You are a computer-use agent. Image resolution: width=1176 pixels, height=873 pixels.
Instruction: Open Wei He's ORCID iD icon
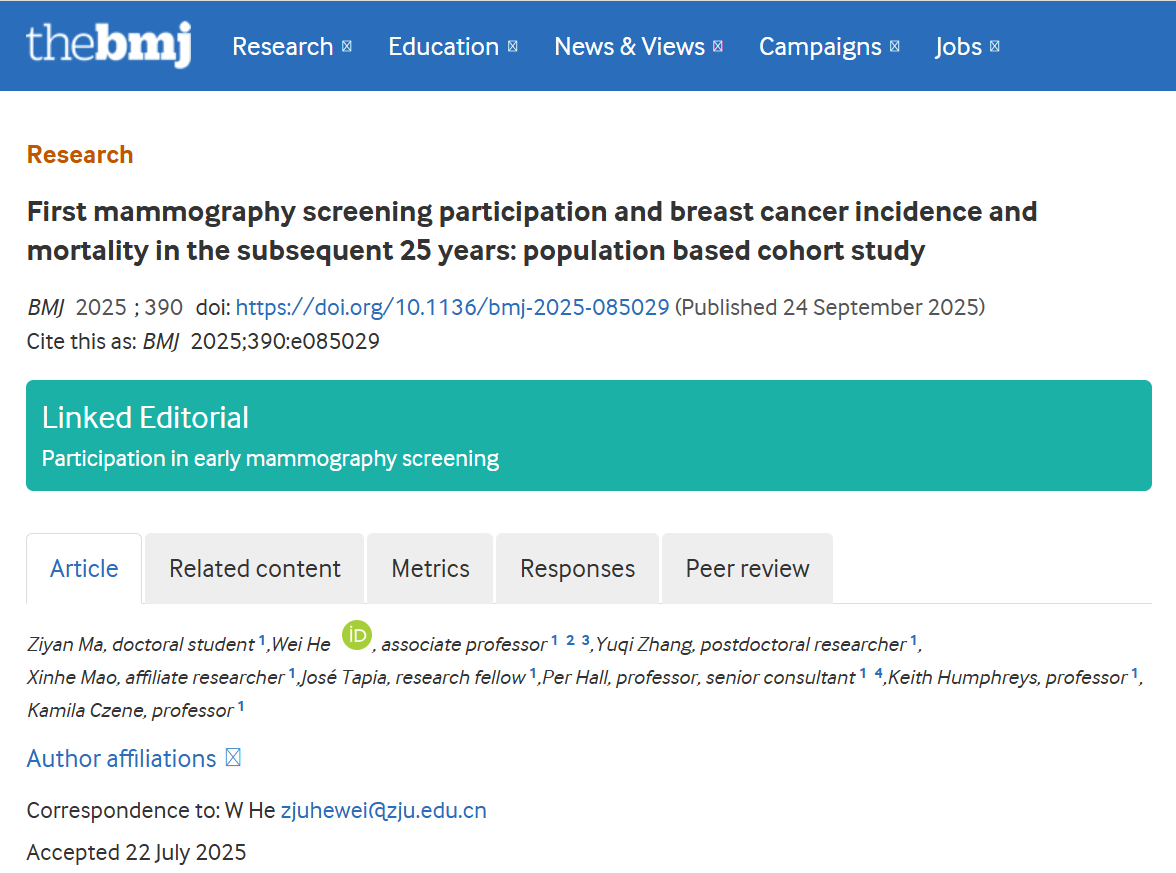(x=356, y=635)
